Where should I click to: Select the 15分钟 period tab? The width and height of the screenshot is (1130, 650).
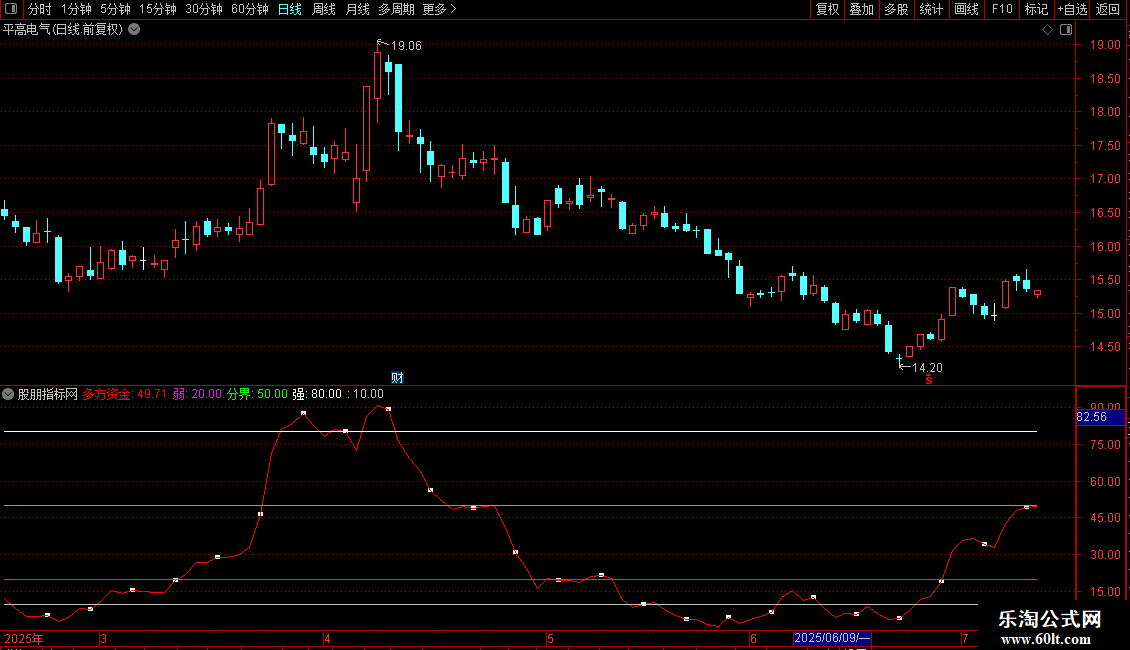click(158, 9)
